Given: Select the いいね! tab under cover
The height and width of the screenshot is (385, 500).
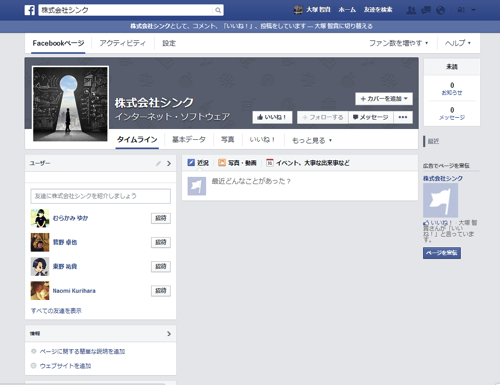Looking at the screenshot, I should tap(263, 140).
